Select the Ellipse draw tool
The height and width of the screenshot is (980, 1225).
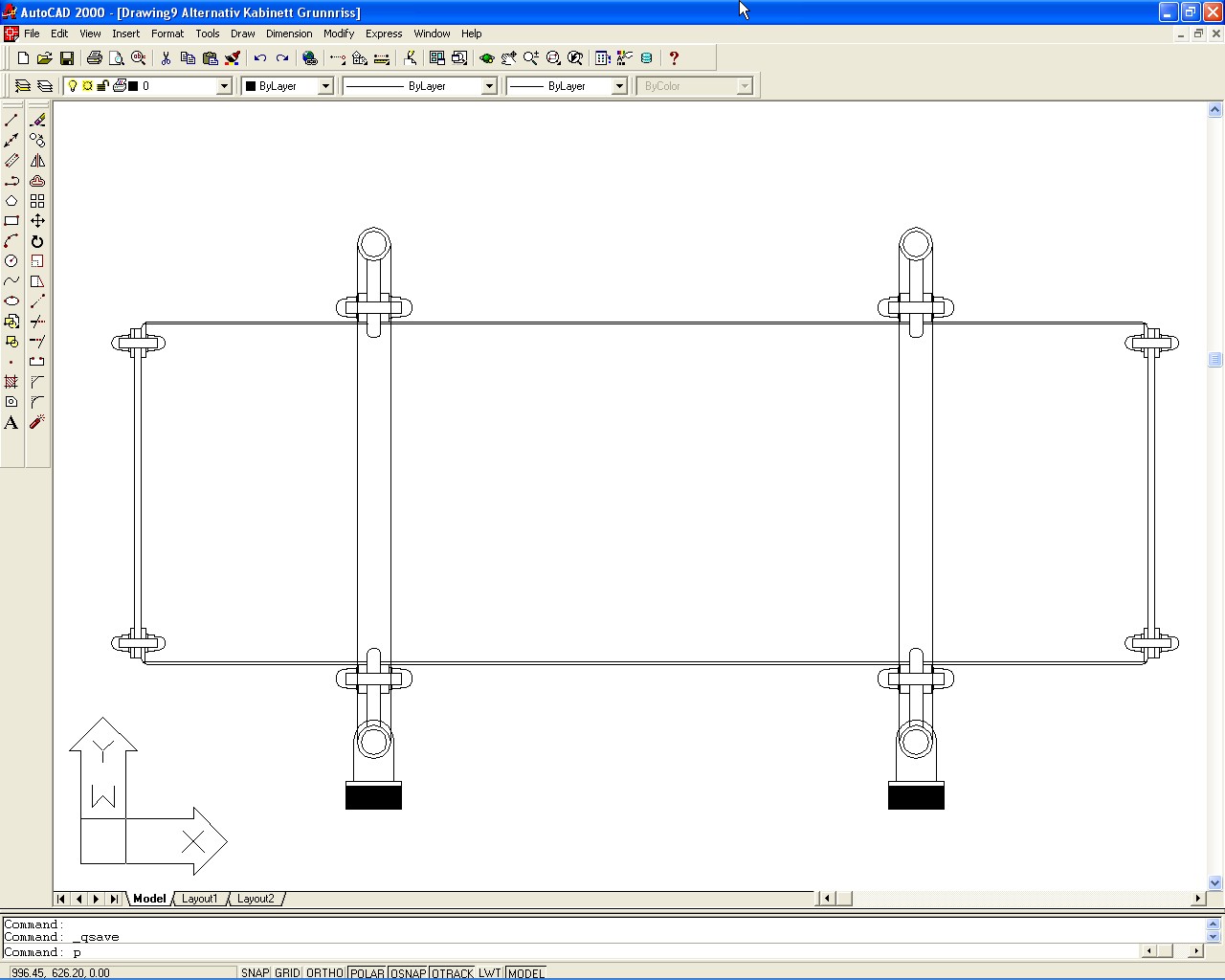tap(11, 301)
